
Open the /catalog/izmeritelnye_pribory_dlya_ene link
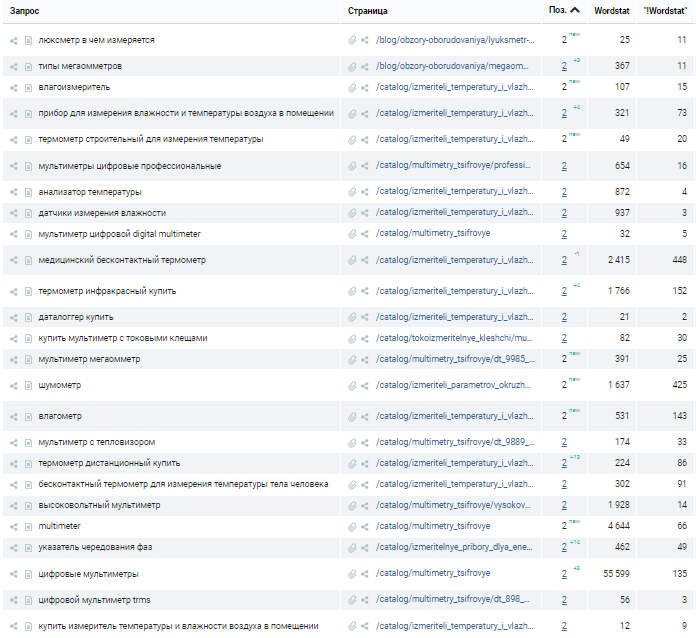[x=454, y=547]
